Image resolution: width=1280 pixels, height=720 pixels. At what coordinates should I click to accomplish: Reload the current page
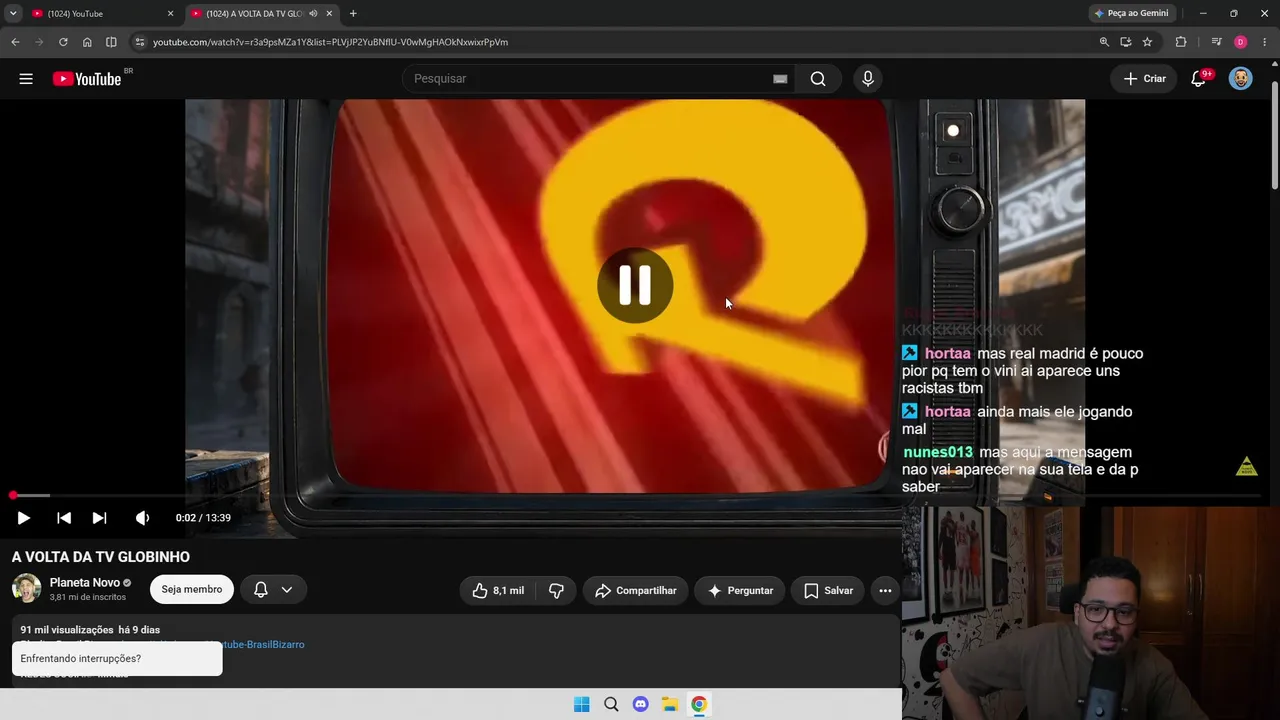click(63, 42)
